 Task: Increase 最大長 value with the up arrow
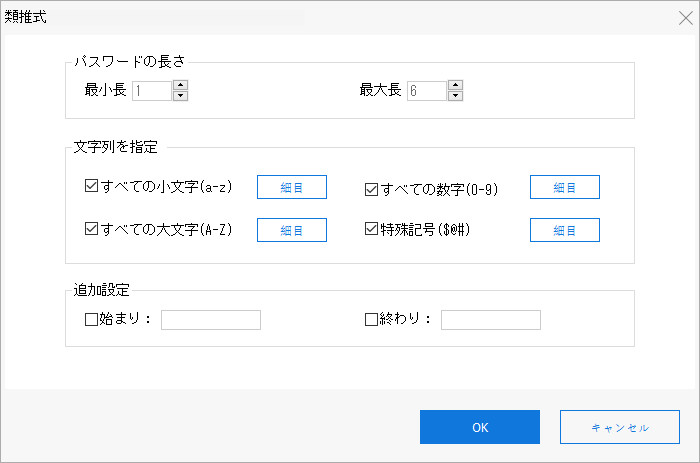[x=455, y=85]
